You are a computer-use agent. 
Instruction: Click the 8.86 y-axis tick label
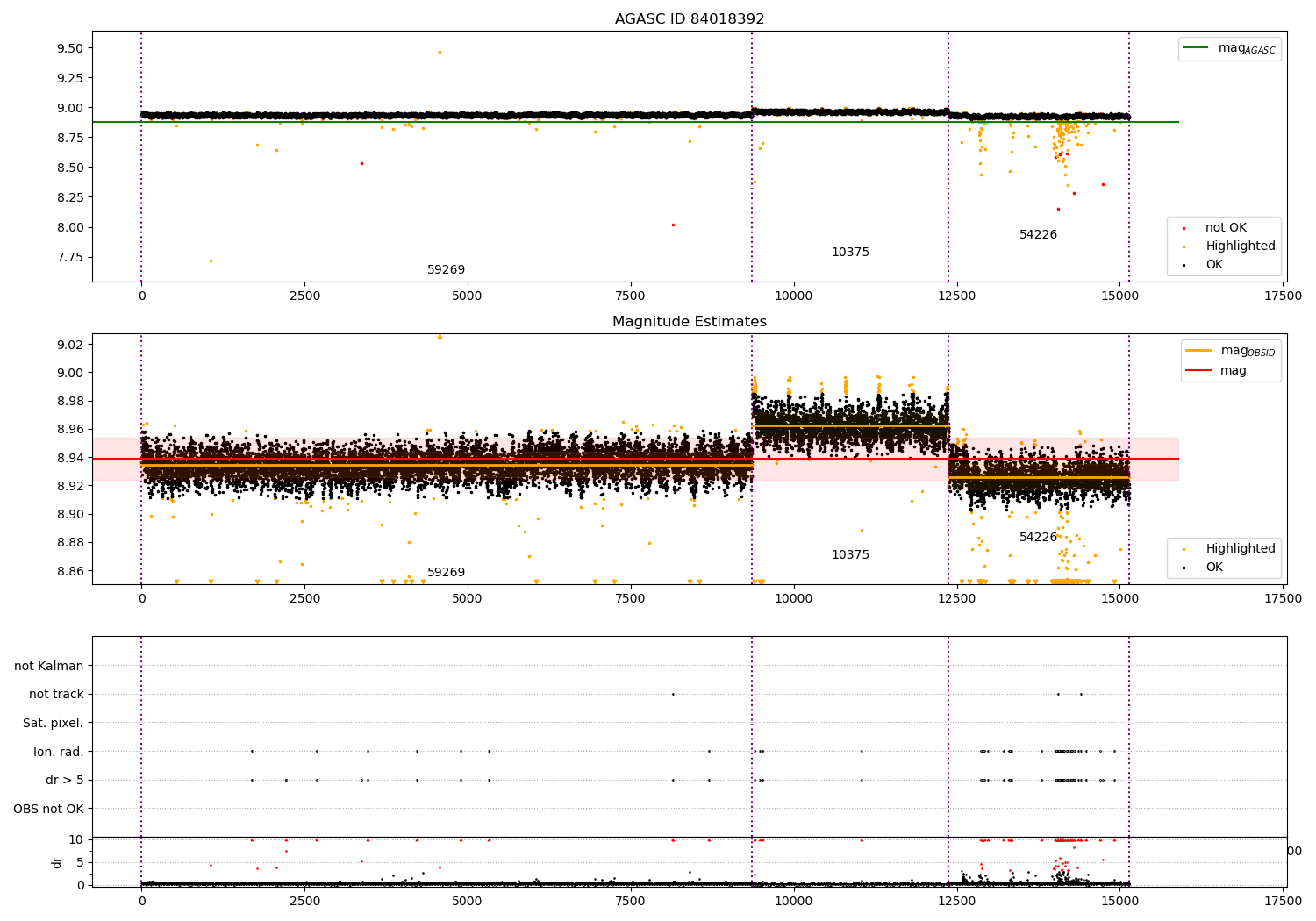click(70, 572)
